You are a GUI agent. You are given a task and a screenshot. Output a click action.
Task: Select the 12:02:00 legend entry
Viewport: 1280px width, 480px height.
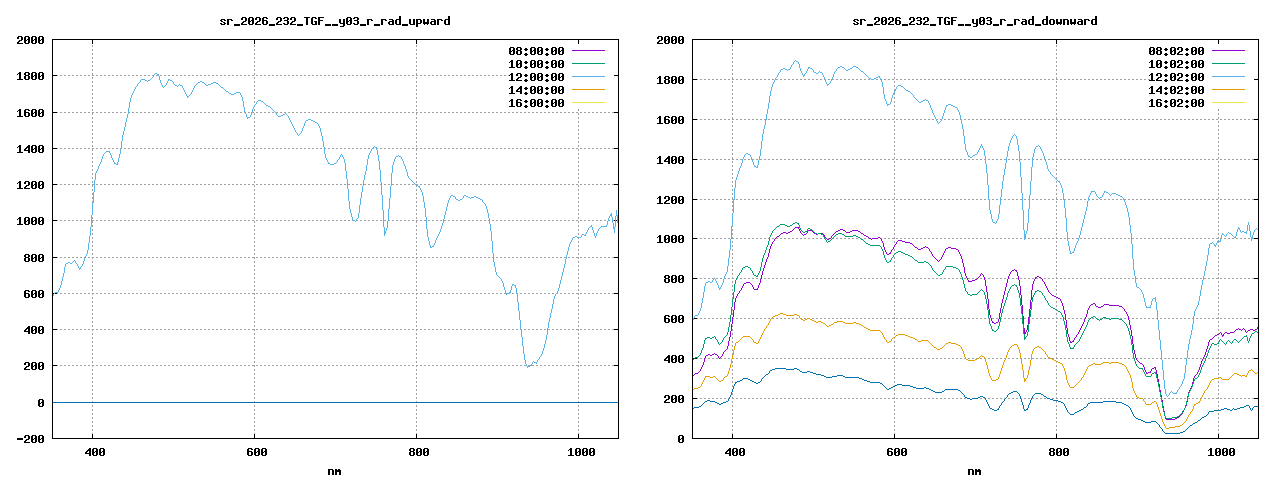pos(1176,76)
